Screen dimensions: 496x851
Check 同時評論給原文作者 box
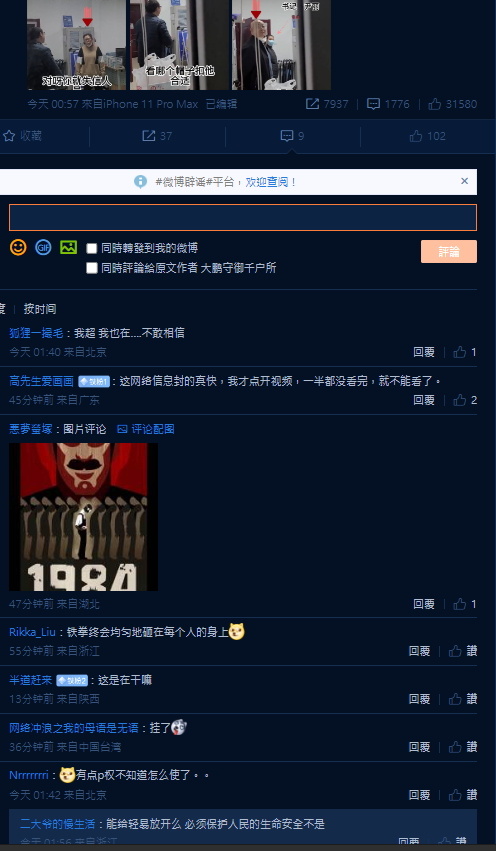[92, 268]
